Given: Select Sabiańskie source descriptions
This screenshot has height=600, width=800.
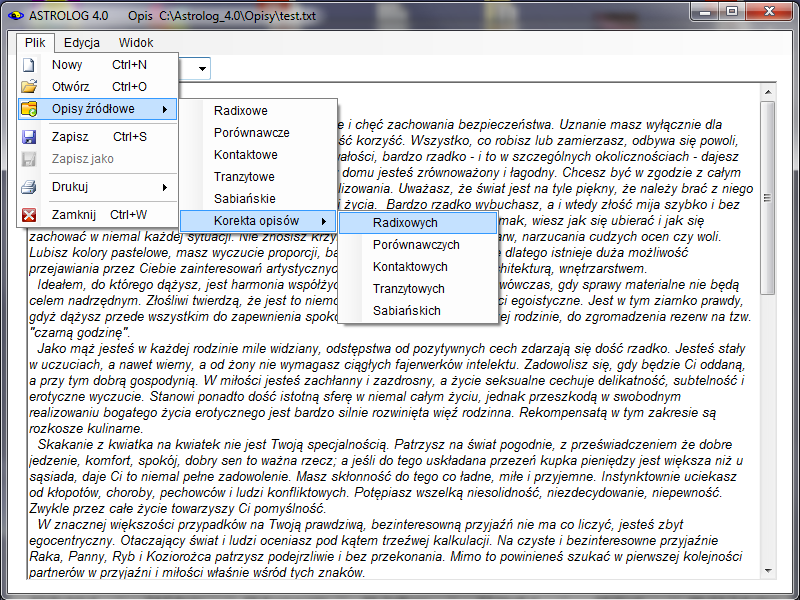Looking at the screenshot, I should [x=259, y=198].
